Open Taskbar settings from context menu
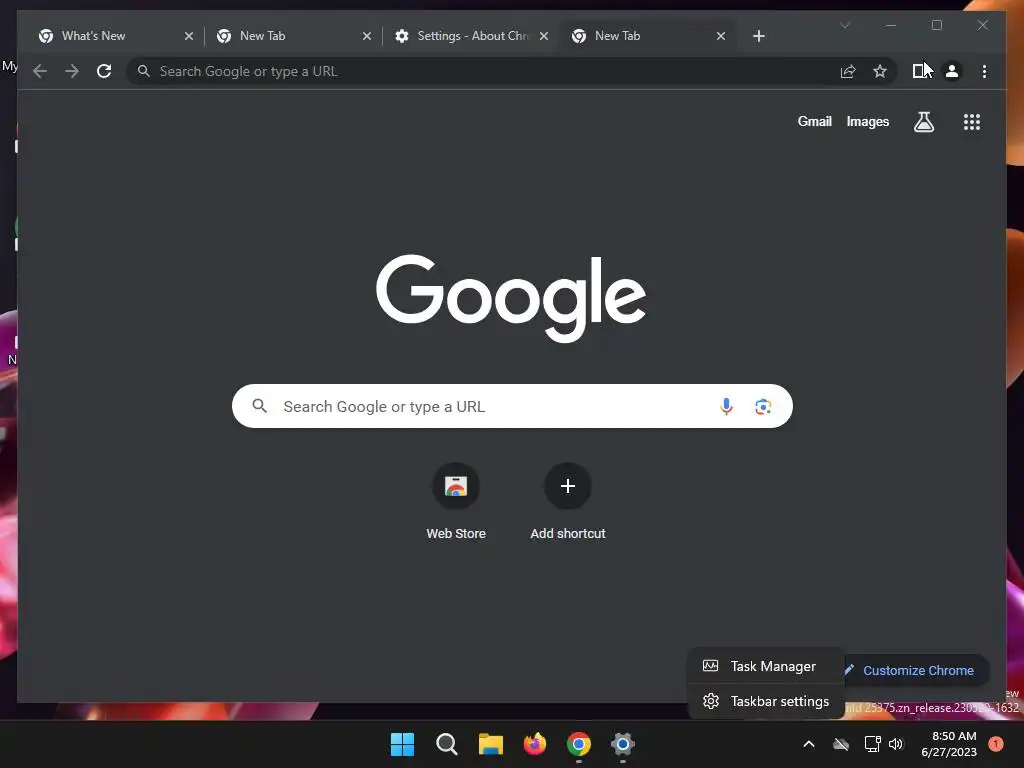1024x768 pixels. pos(766,701)
